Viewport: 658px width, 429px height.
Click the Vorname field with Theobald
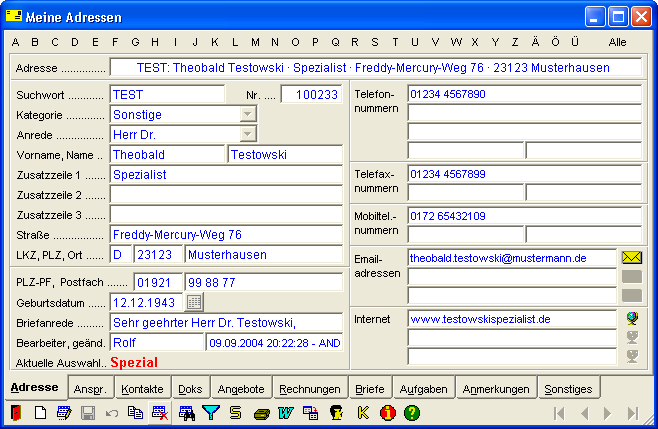coord(167,154)
